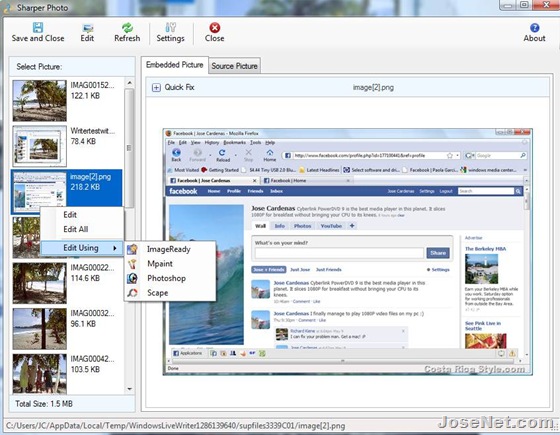560x435 pixels.
Task: Select the IMAG00042 picture thumbnail
Action: 39,374
